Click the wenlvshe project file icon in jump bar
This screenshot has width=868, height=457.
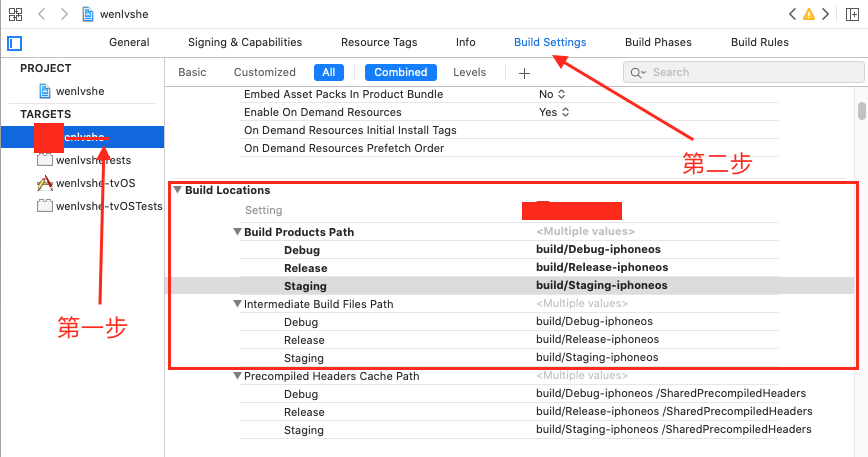point(87,14)
